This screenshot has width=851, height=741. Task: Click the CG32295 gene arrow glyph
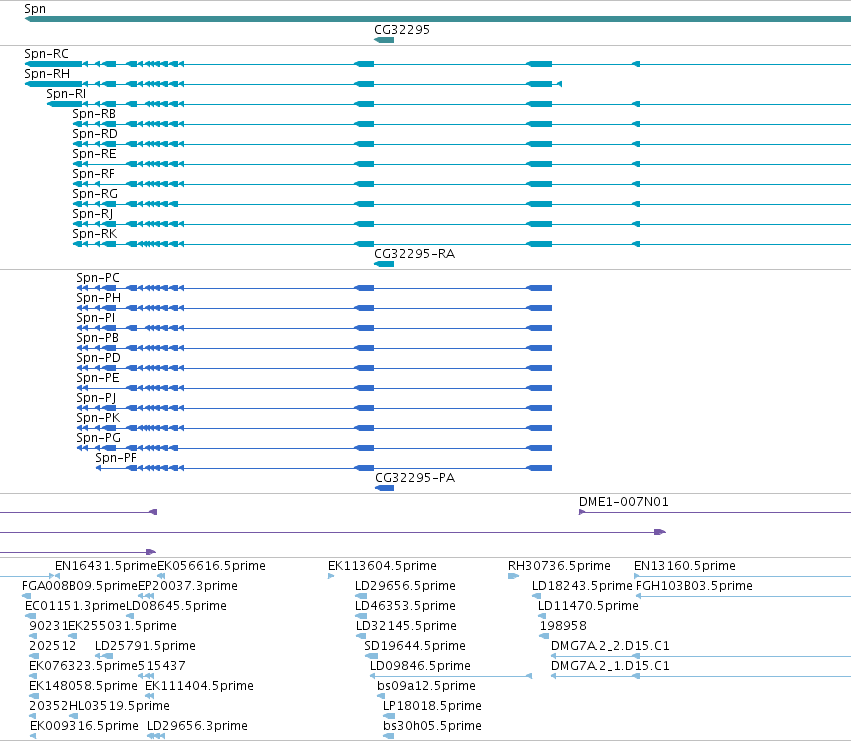pyautogui.click(x=384, y=40)
